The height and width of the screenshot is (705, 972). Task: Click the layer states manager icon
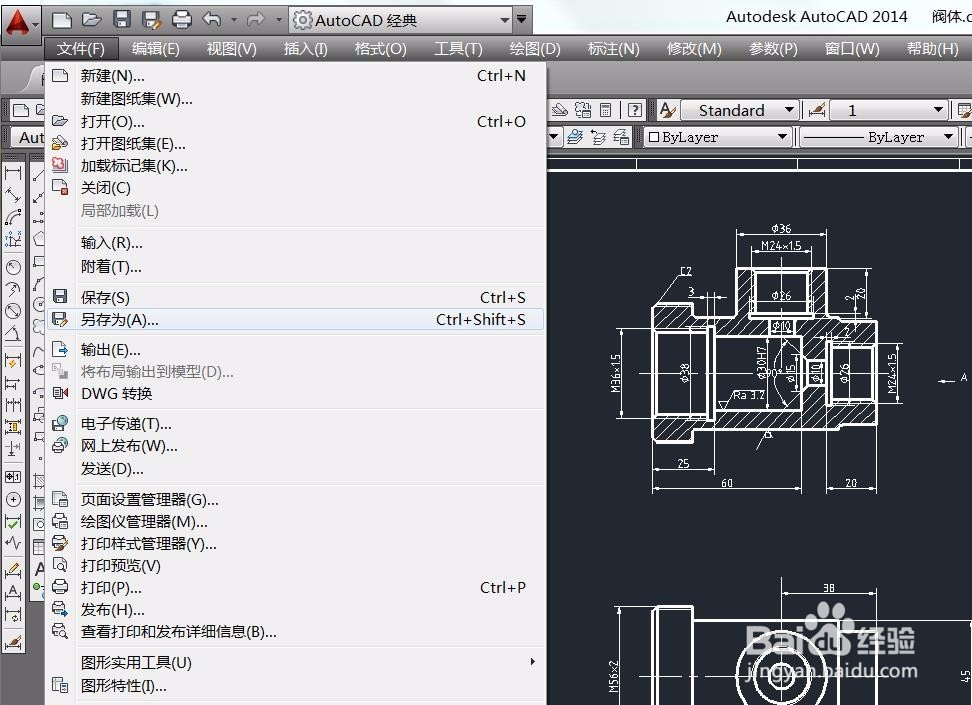click(x=621, y=137)
